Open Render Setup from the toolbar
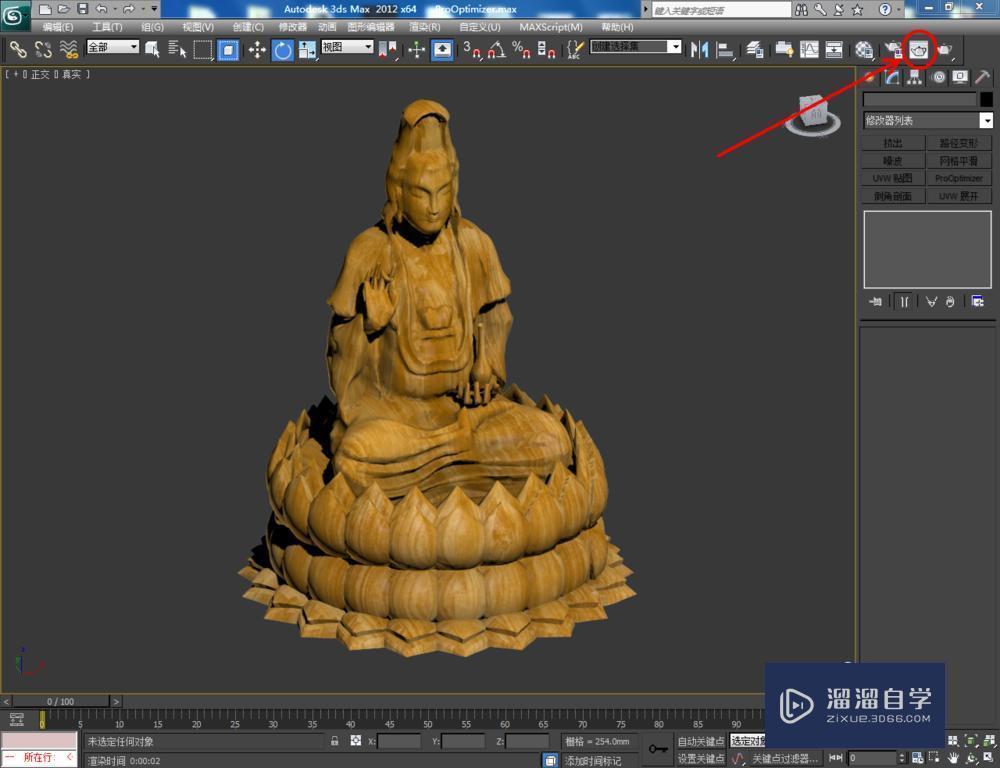 (x=863, y=48)
